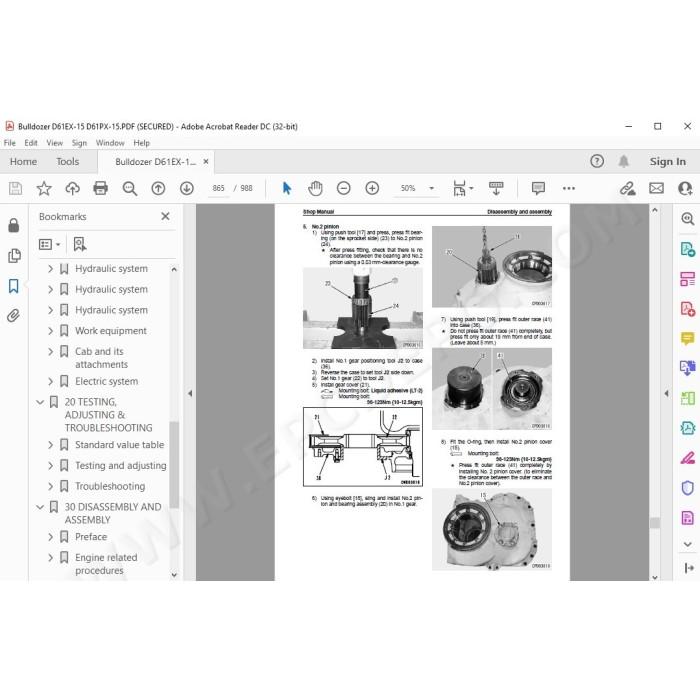The image size is (700, 700).
Task: Open notifications bell
Action: tap(624, 161)
